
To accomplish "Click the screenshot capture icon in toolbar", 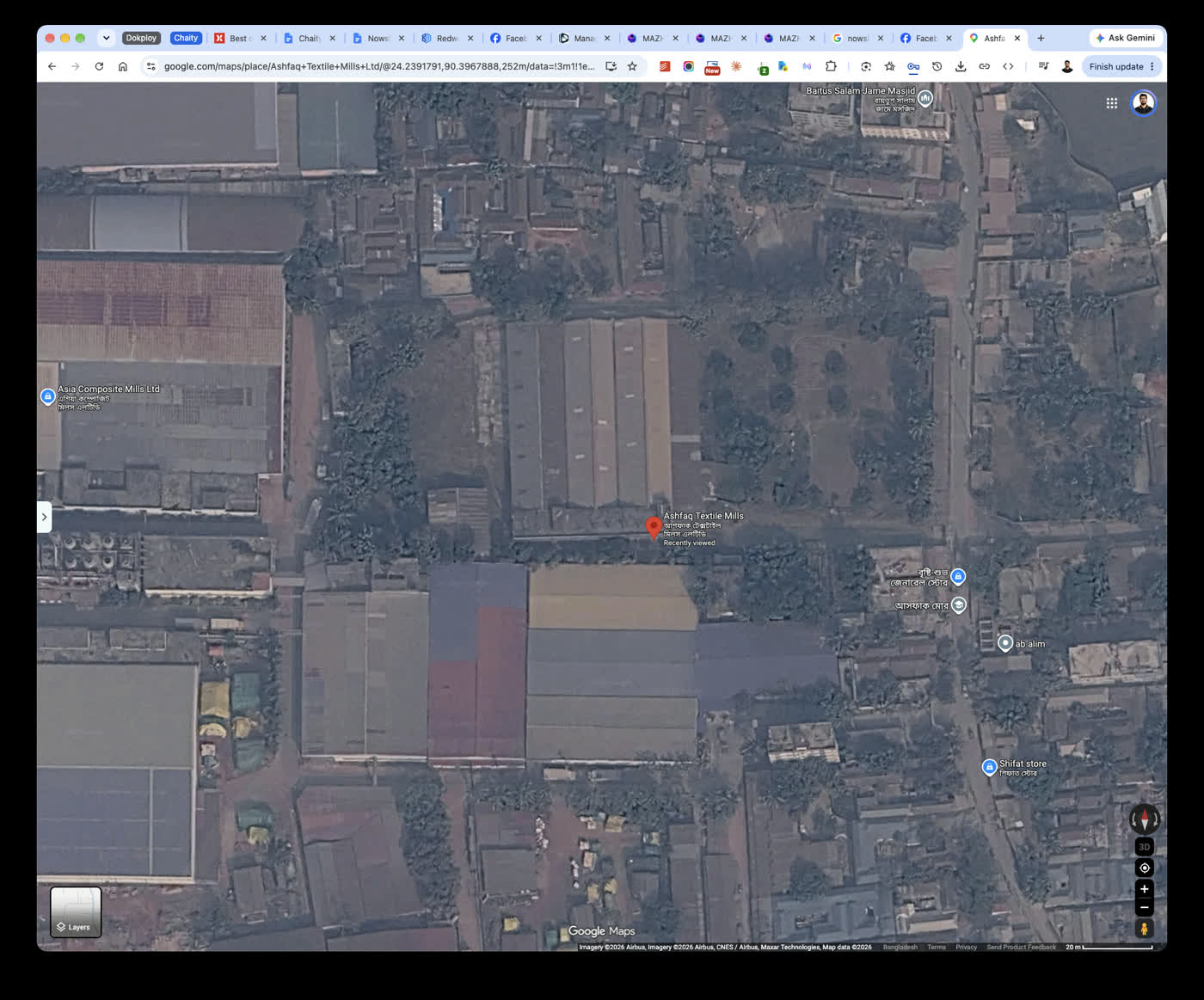I will [866, 66].
